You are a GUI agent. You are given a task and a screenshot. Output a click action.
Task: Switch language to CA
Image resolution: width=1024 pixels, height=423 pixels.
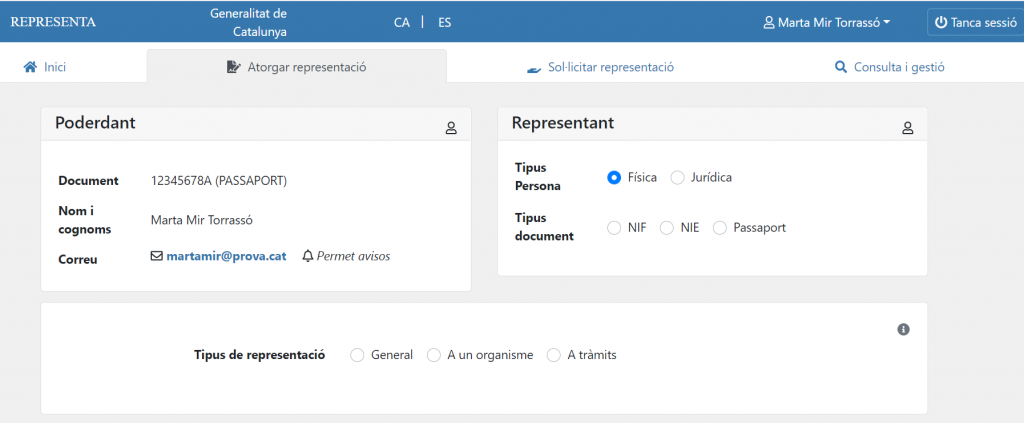pyautogui.click(x=402, y=22)
